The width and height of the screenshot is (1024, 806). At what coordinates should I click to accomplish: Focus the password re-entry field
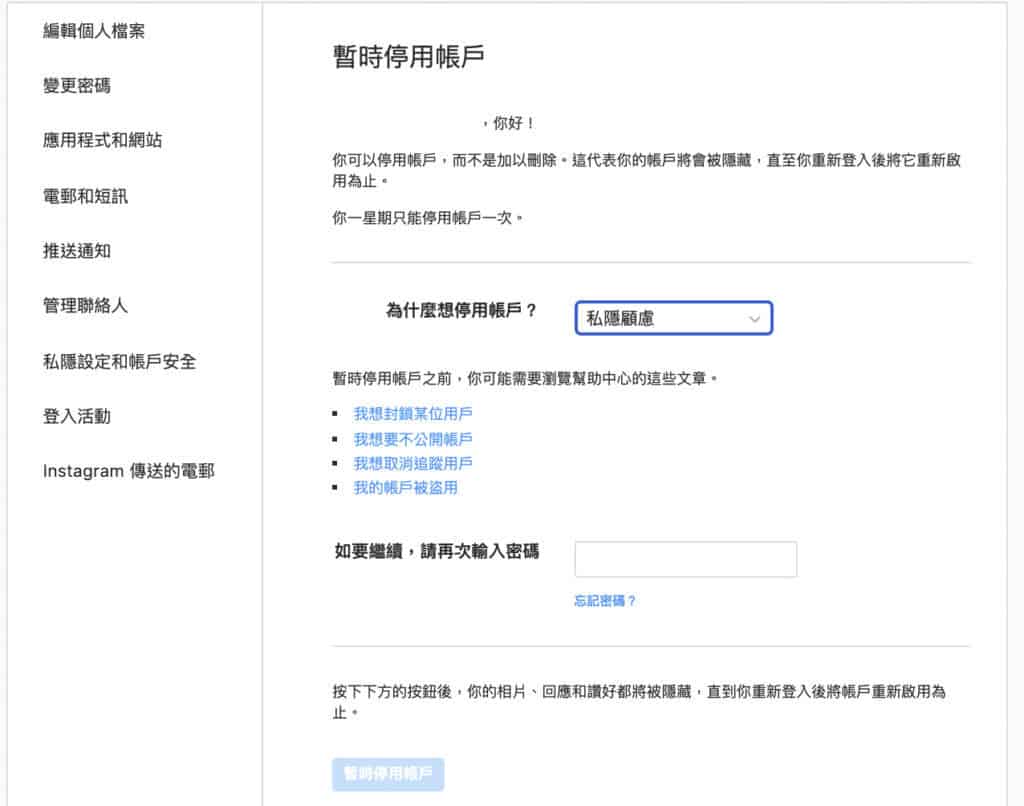pos(685,560)
